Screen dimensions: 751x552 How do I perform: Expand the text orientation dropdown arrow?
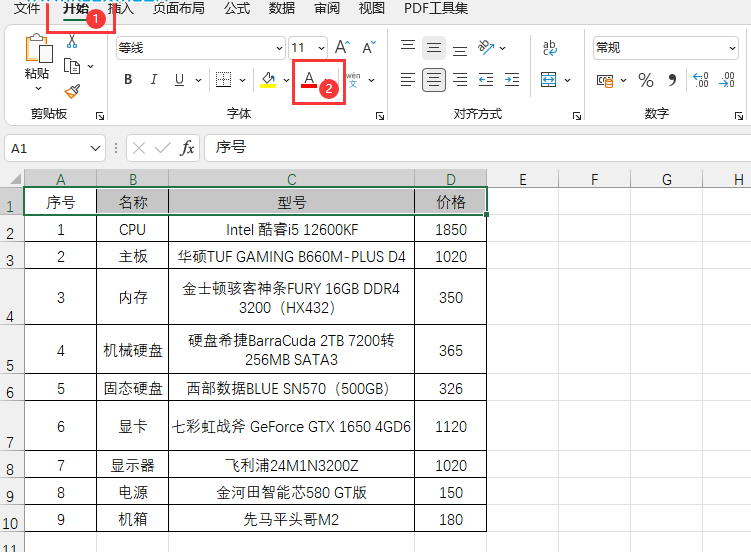click(x=502, y=48)
